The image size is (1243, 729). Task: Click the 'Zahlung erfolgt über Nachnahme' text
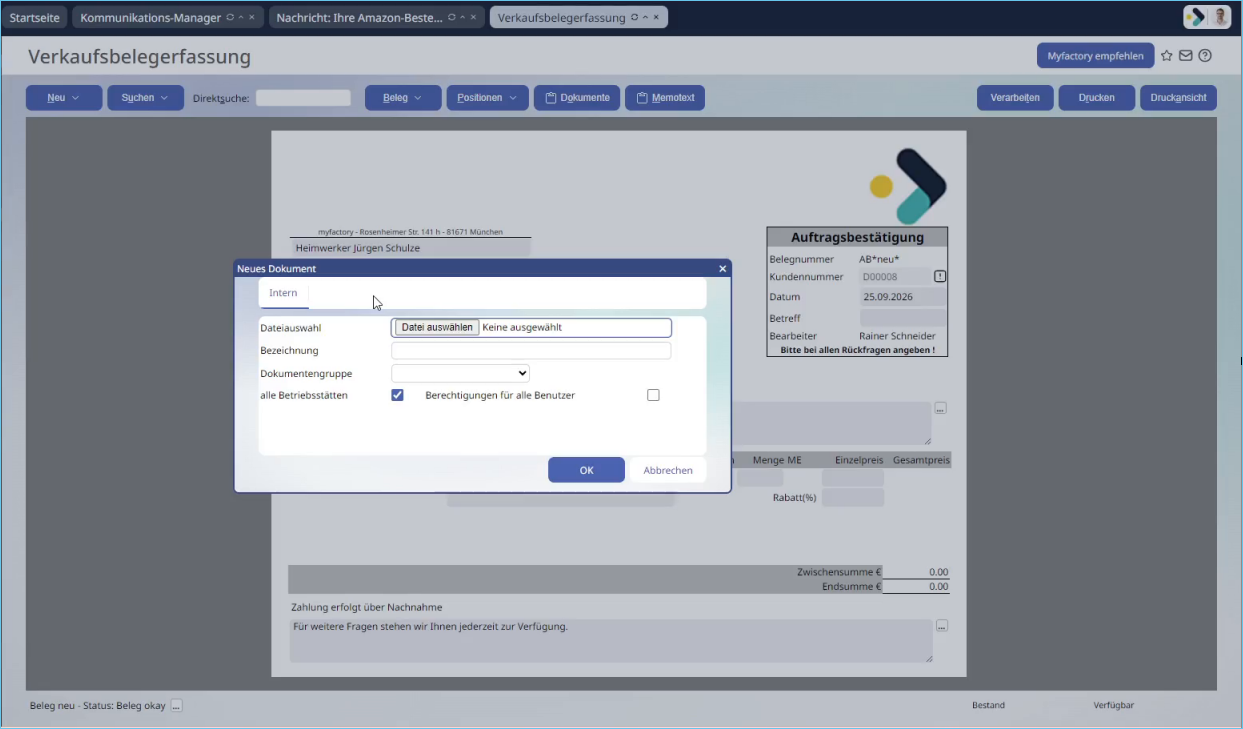click(x=366, y=607)
